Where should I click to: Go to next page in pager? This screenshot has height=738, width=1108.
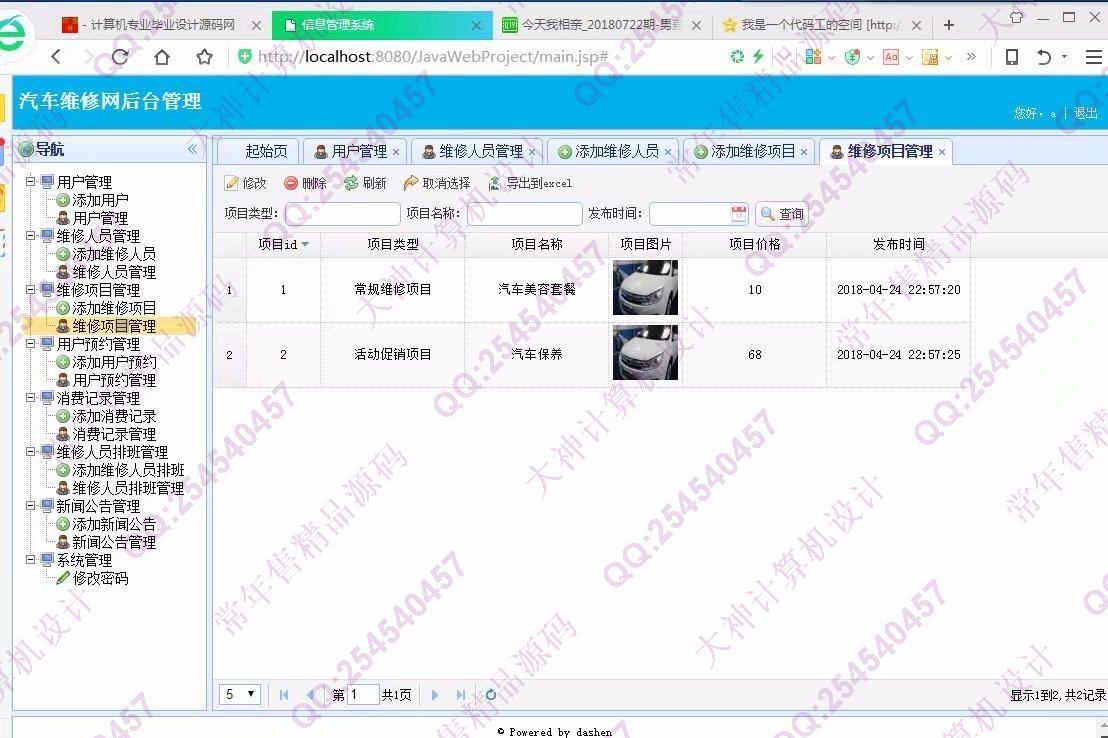click(x=435, y=695)
